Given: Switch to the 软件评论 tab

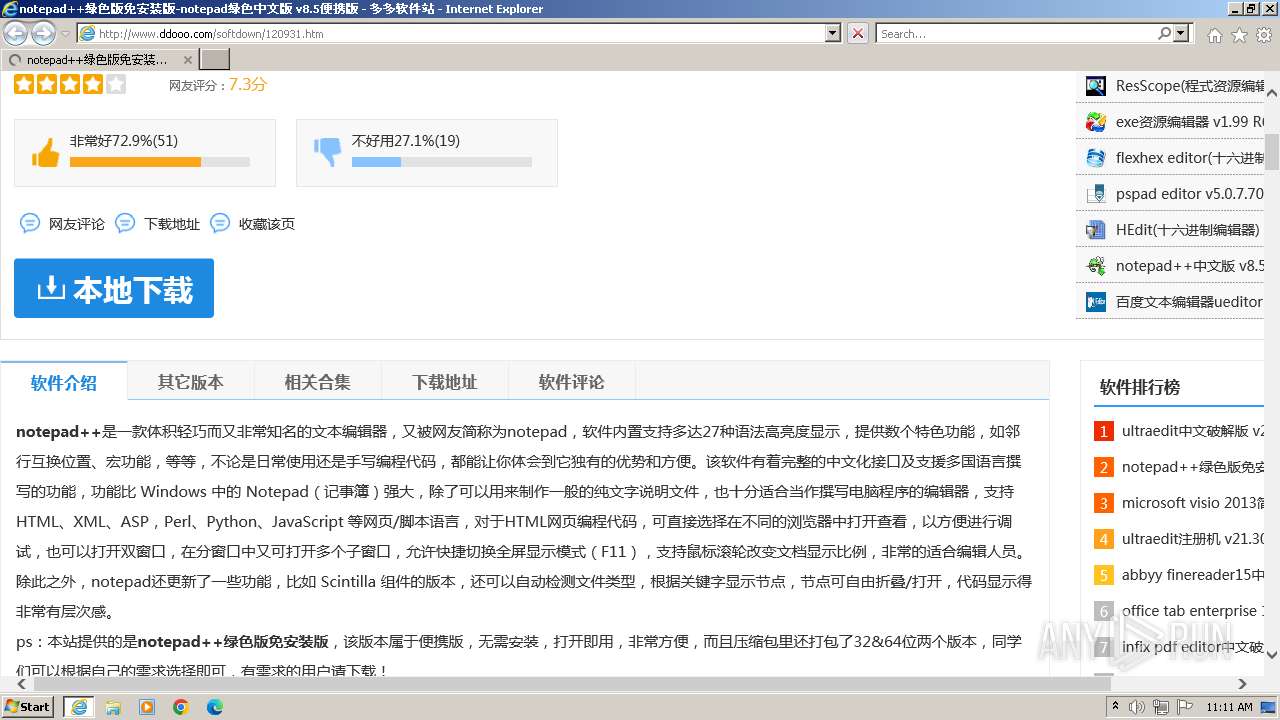Looking at the screenshot, I should click(x=571, y=382).
